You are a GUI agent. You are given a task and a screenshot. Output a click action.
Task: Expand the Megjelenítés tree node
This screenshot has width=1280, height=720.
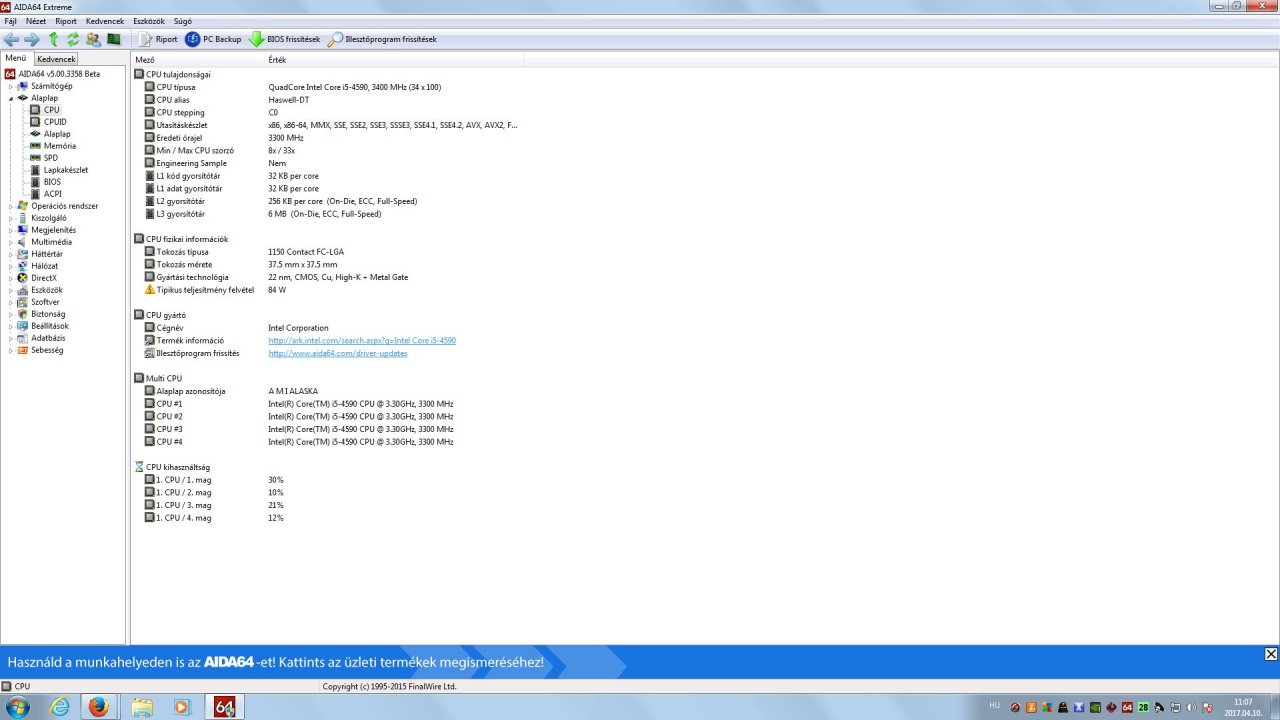click(x=11, y=230)
